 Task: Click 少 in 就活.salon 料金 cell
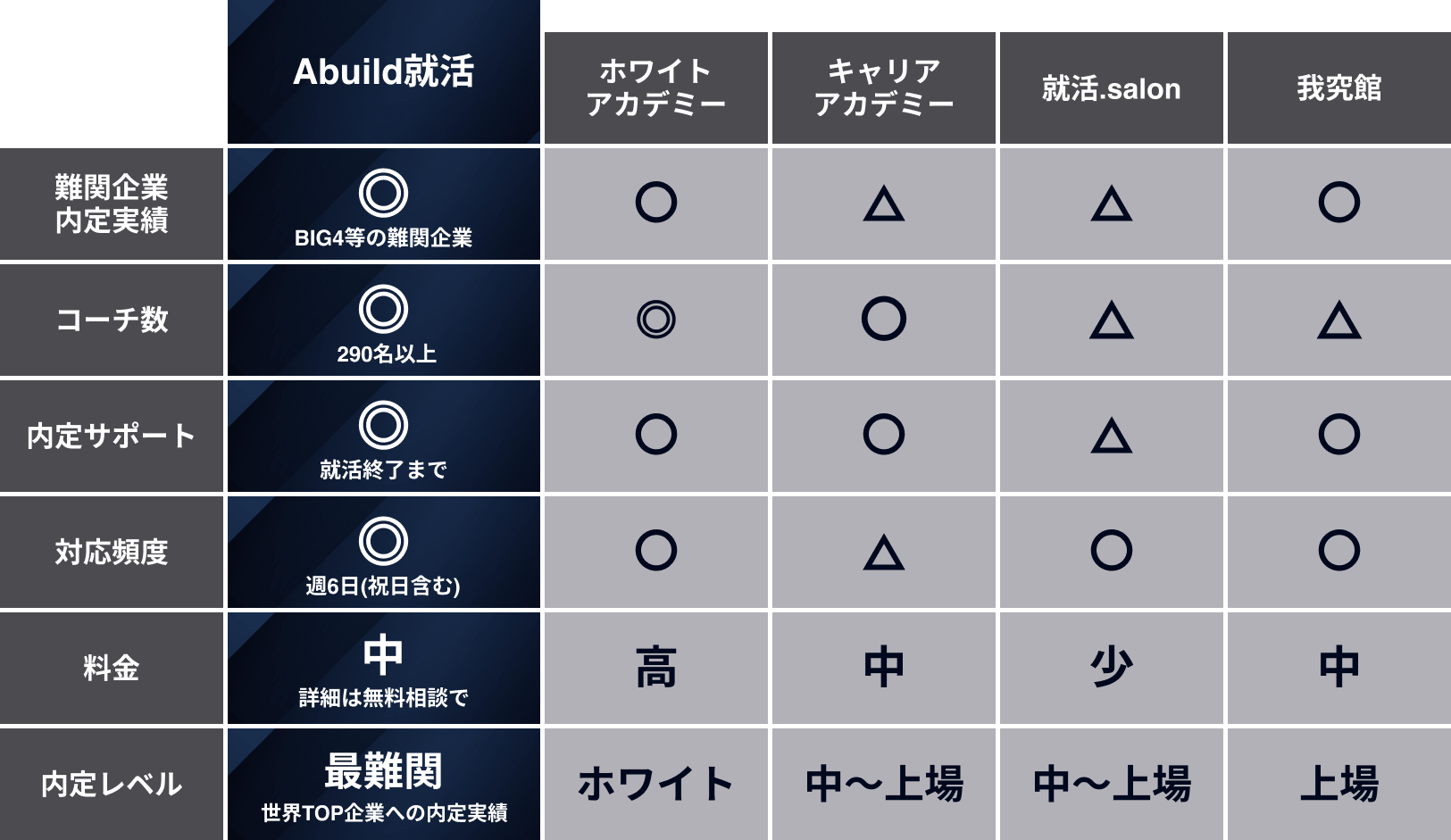pyautogui.click(x=1112, y=668)
